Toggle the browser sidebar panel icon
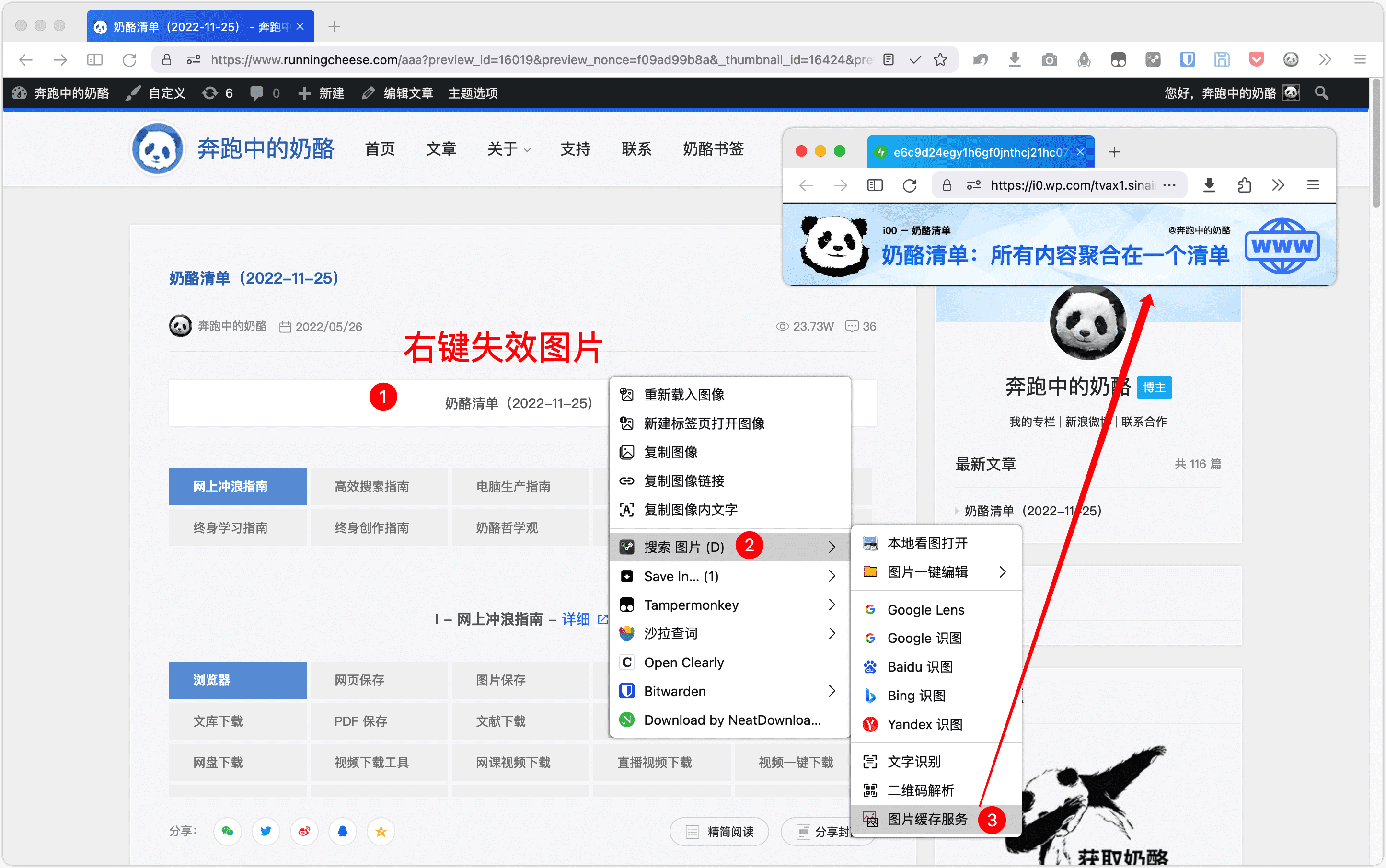The image size is (1386, 868). pyautogui.click(x=95, y=59)
